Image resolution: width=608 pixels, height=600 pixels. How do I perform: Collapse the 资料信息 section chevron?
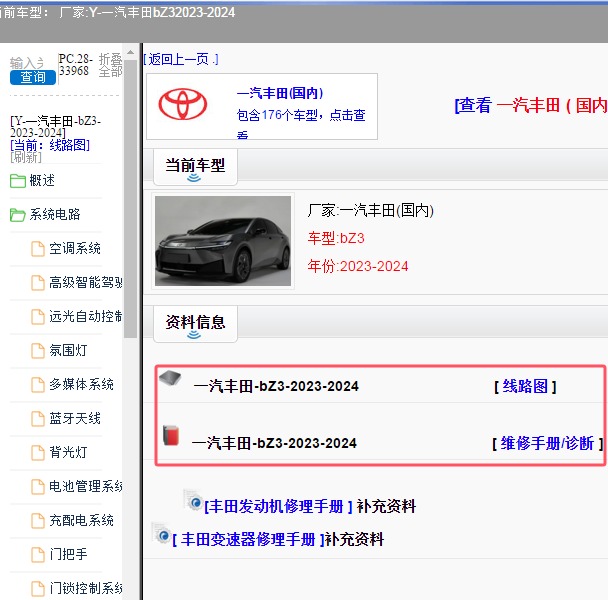(194, 335)
